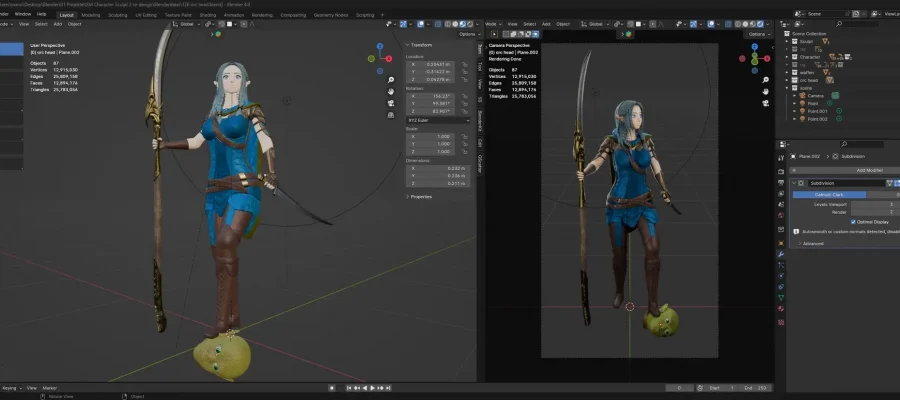
Task: Collapse the Subdivision modifier panel
Action: coord(794,183)
